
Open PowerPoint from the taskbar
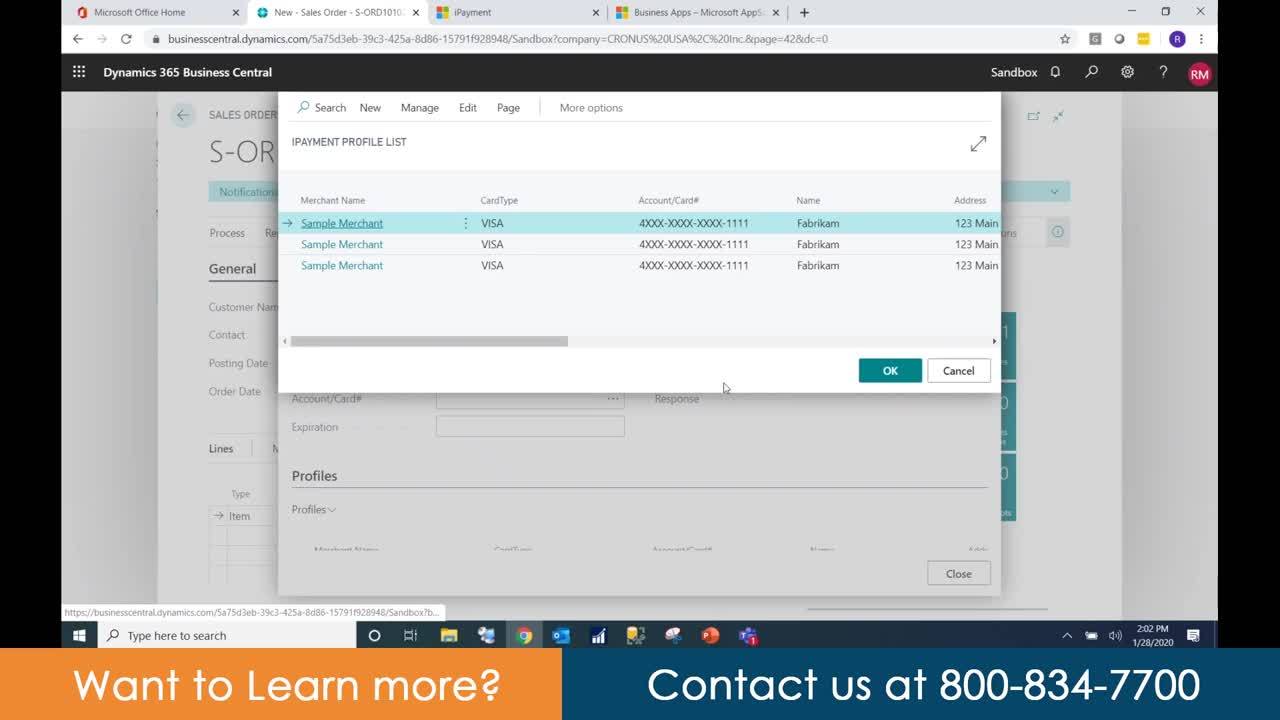pos(710,635)
